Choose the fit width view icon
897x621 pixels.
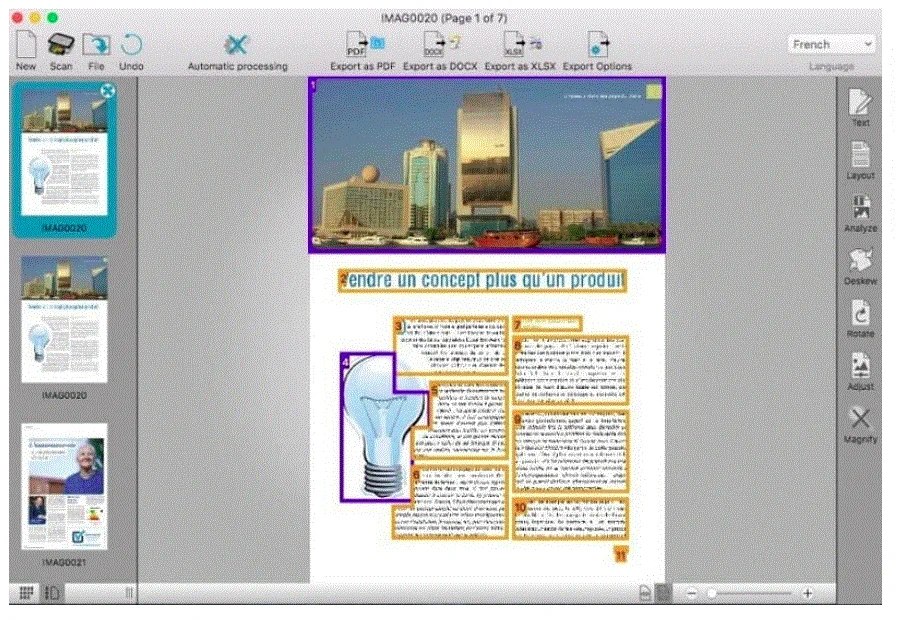click(x=662, y=593)
